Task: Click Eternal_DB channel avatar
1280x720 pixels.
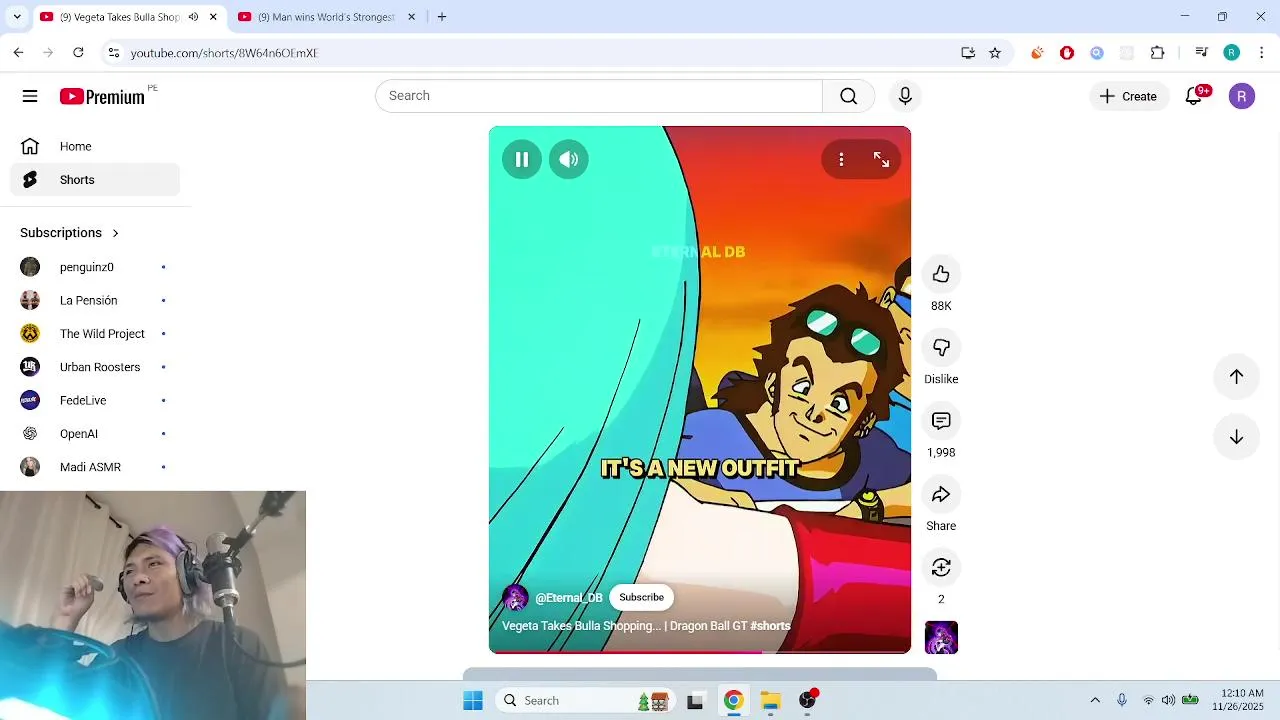Action: coord(515,598)
